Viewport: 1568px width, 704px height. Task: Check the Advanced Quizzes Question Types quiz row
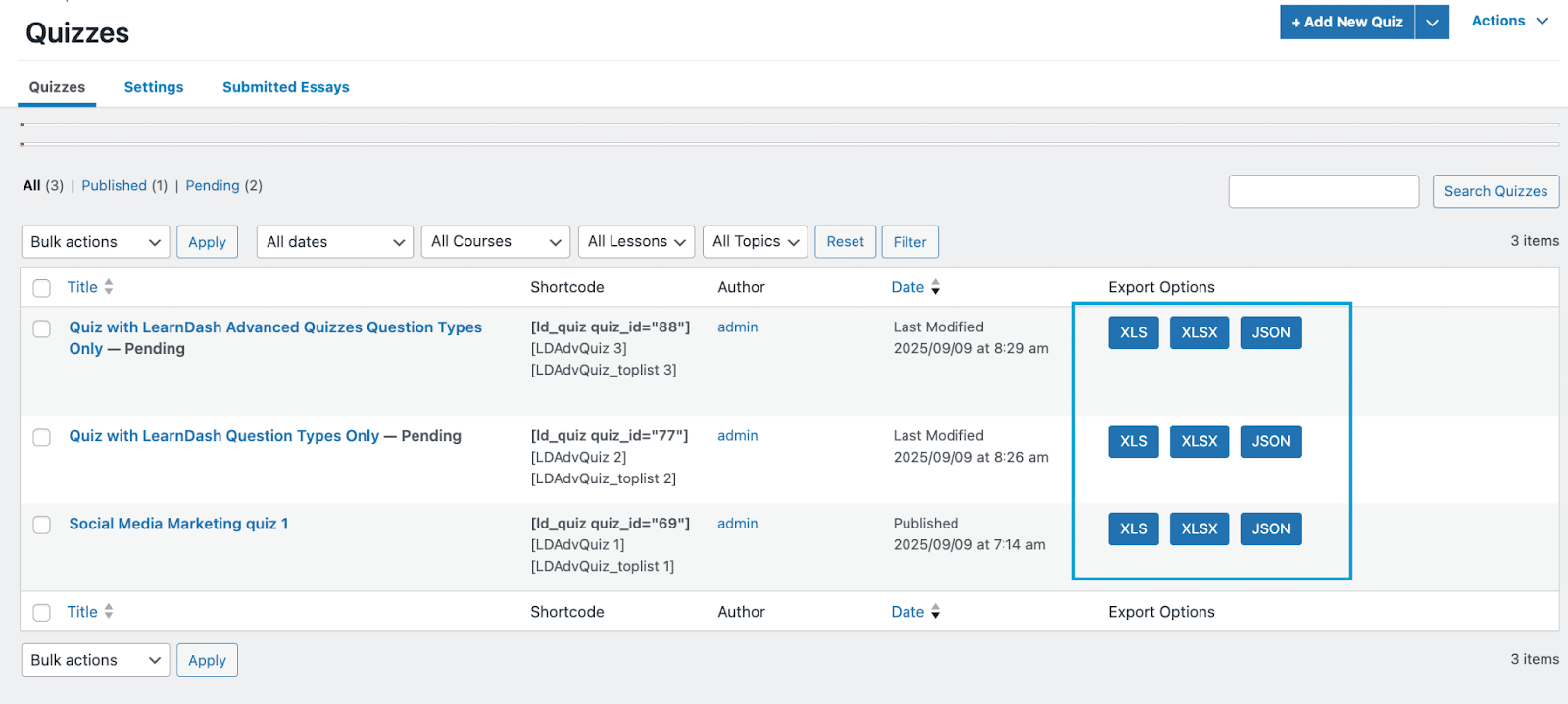click(41, 328)
